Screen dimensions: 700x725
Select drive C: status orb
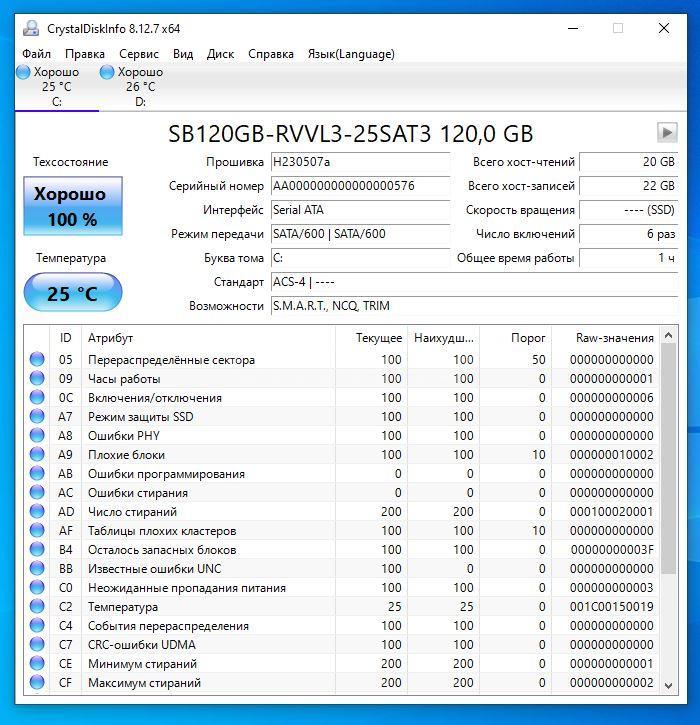click(25, 72)
